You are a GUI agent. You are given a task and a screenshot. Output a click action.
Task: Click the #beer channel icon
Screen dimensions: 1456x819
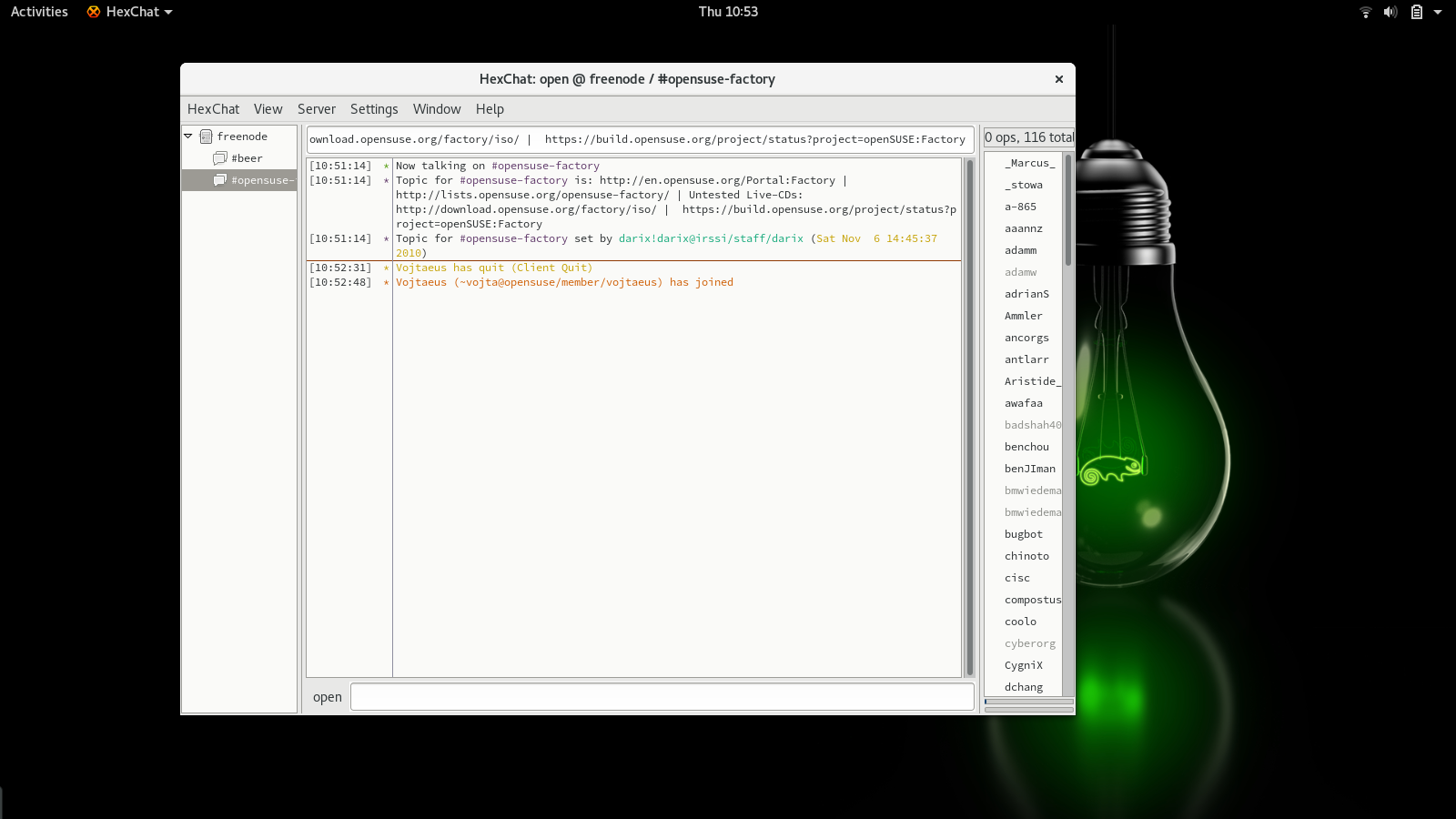tap(219, 158)
